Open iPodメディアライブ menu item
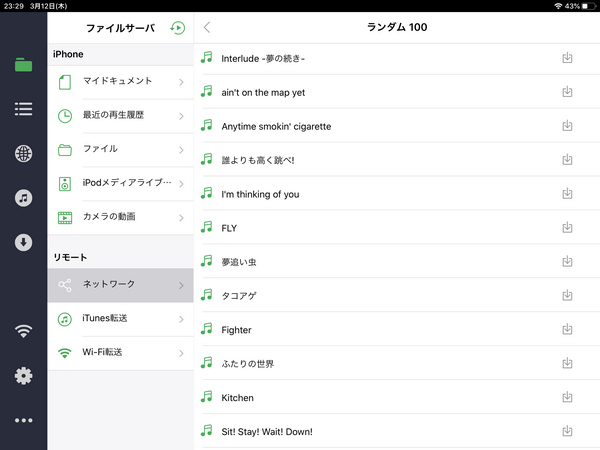Screen dimensions: 600x450 coord(121,184)
